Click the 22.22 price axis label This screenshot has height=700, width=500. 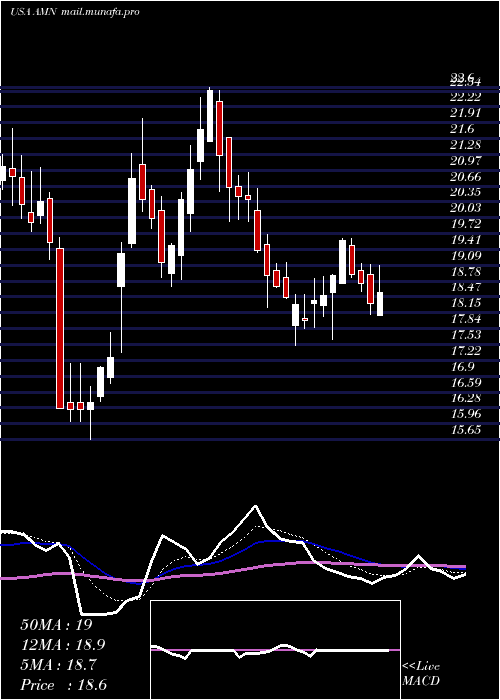(465, 97)
